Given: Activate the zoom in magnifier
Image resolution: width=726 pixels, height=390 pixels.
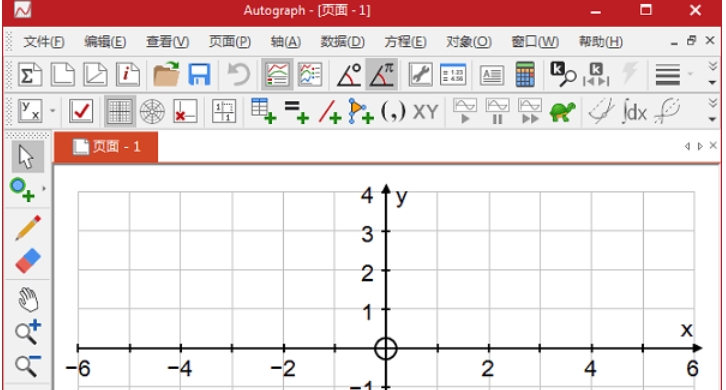Looking at the screenshot, I should 28,332.
